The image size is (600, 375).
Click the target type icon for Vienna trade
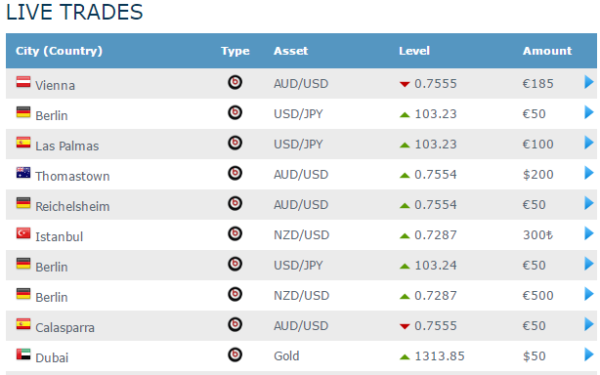click(235, 82)
